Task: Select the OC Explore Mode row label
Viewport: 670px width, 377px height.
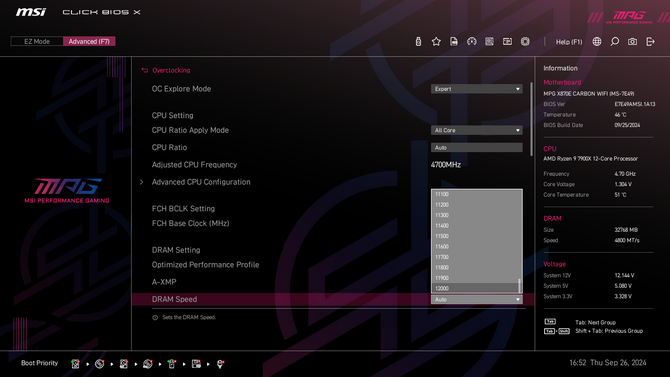Action: 181,89
